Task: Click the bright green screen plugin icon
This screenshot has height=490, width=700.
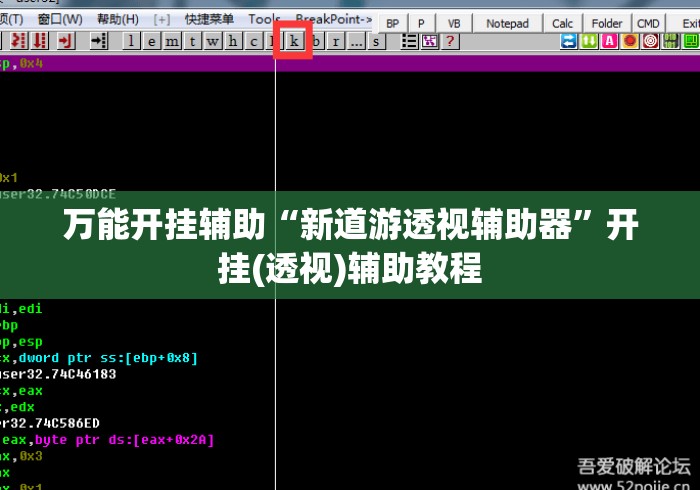Action: tap(691, 41)
